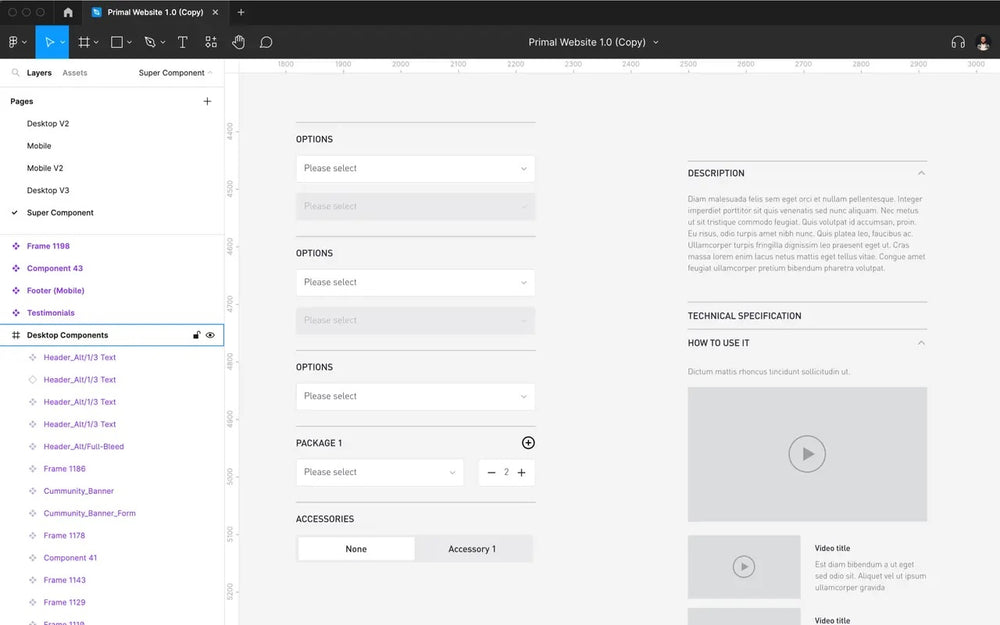Select the Footer (Mobile) layer
The image size is (1000, 625).
point(55,291)
